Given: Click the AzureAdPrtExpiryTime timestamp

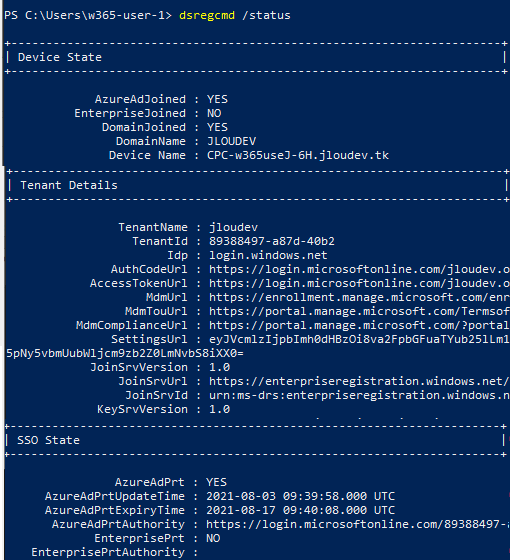Looking at the screenshot, I should pyautogui.click(x=300, y=510).
